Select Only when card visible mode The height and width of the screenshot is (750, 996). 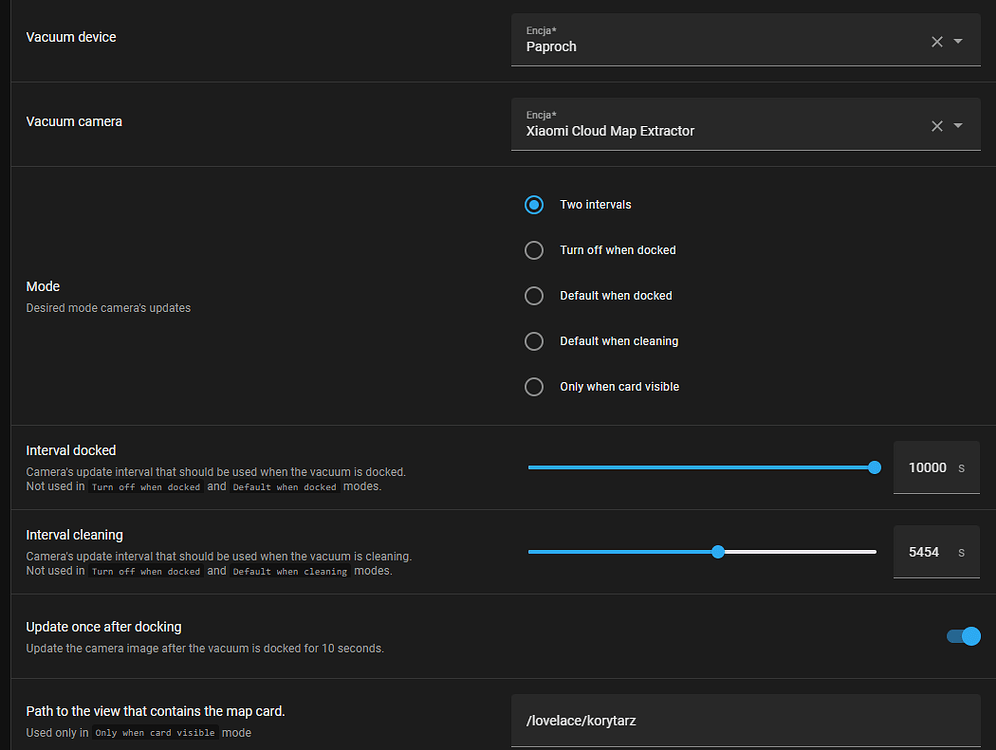point(533,386)
